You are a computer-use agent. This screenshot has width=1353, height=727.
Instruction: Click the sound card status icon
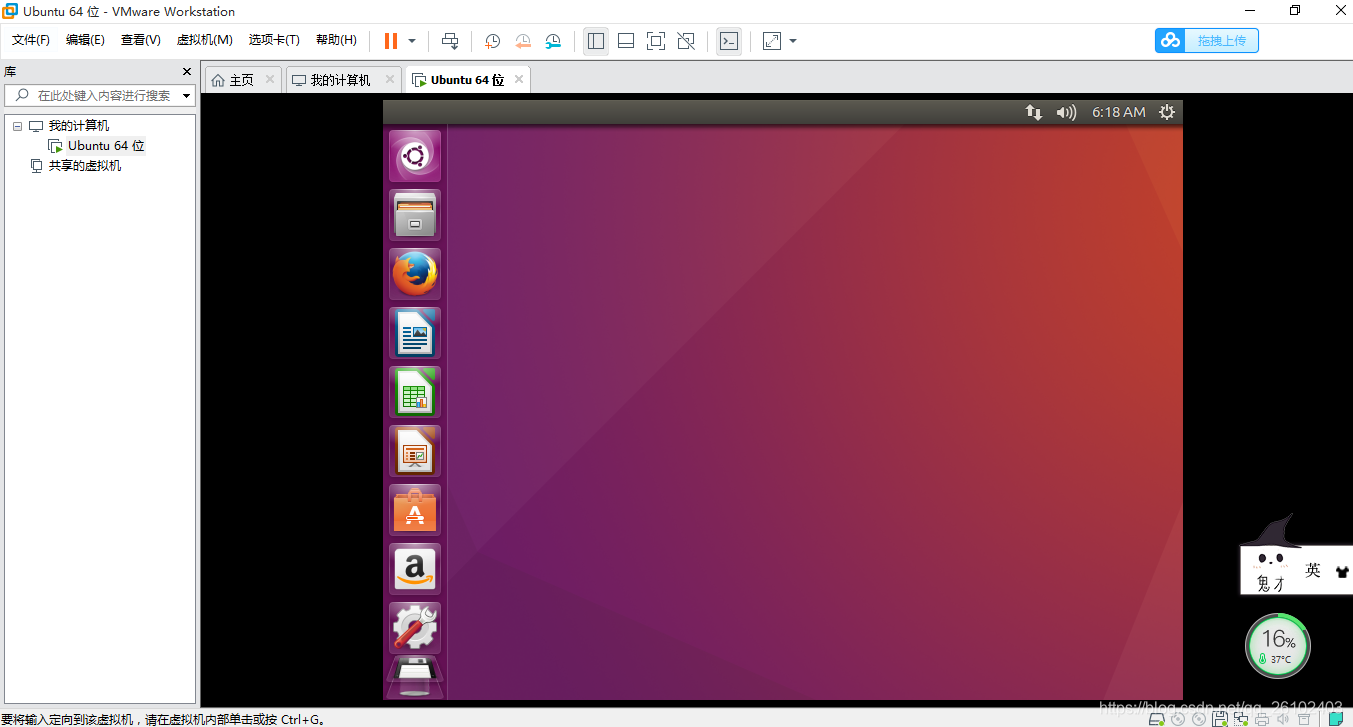pyautogui.click(x=1282, y=719)
